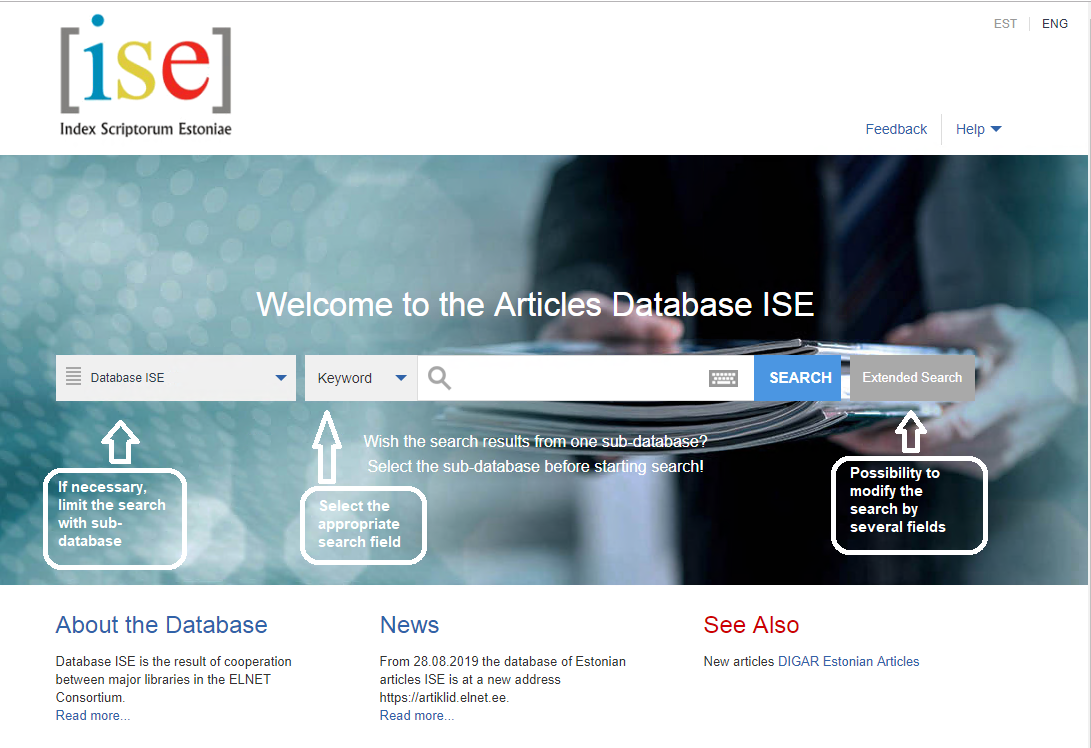Click the About the Database heading
The width and height of the screenshot is (1091, 748).
161,625
